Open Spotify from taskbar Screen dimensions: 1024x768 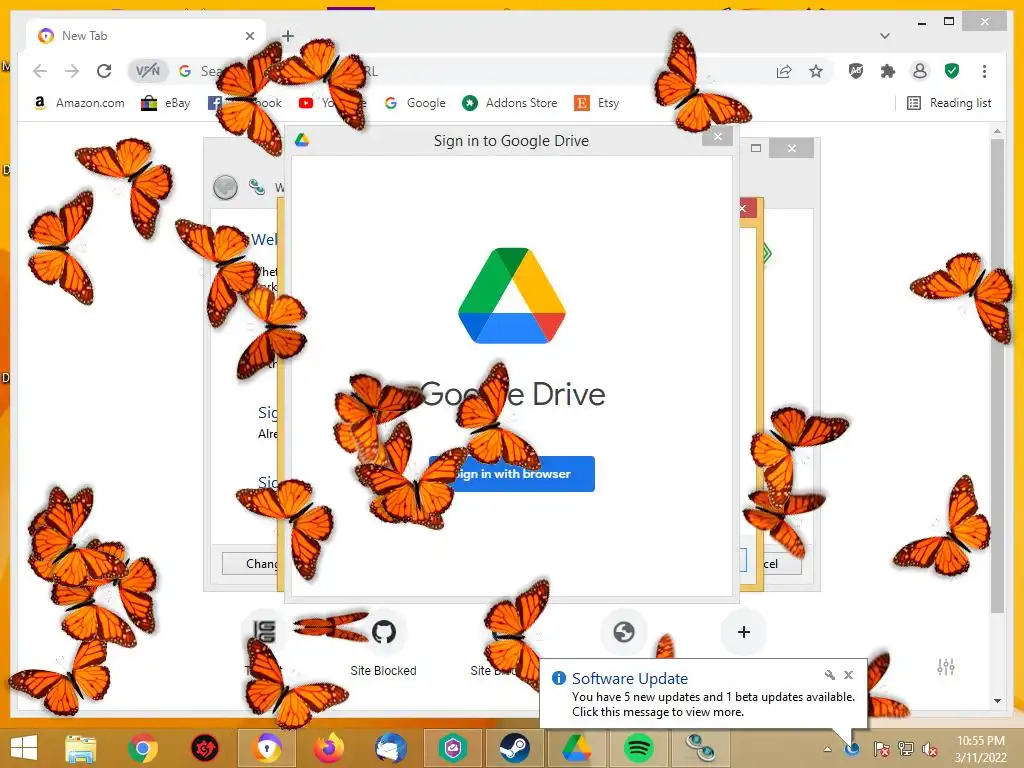click(x=638, y=748)
